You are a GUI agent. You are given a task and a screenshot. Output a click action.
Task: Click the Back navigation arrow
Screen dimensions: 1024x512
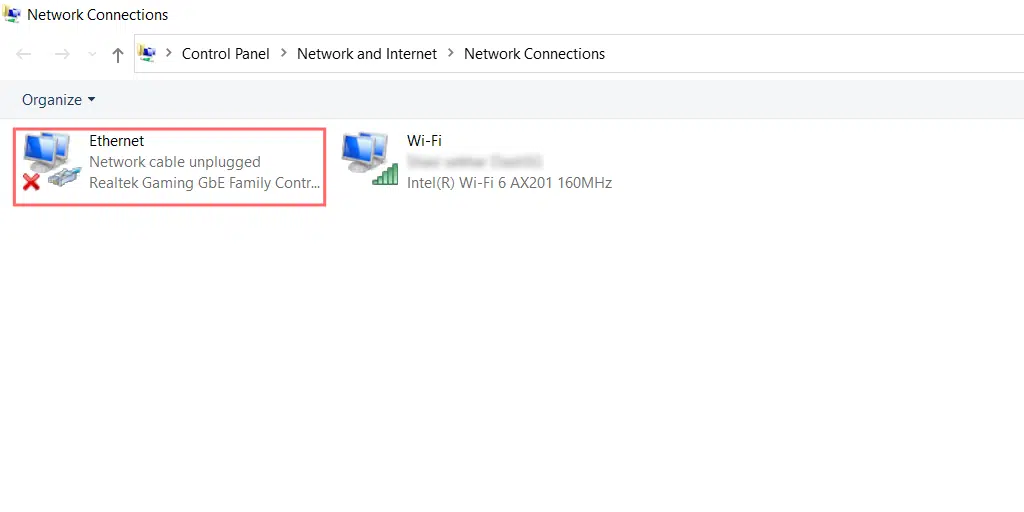pos(24,54)
